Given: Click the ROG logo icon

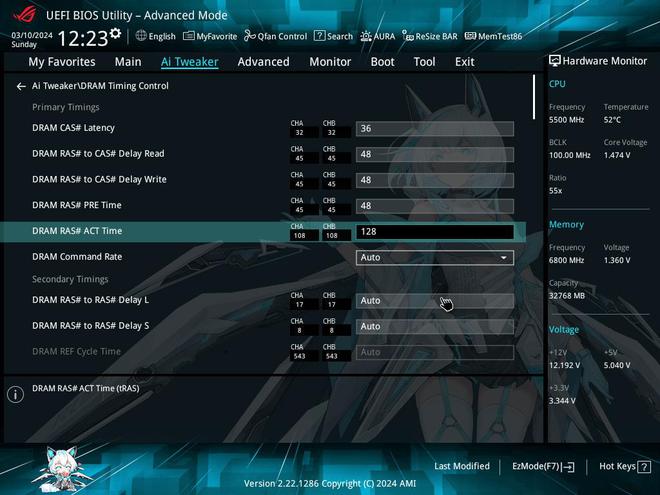Looking at the screenshot, I should (24, 14).
